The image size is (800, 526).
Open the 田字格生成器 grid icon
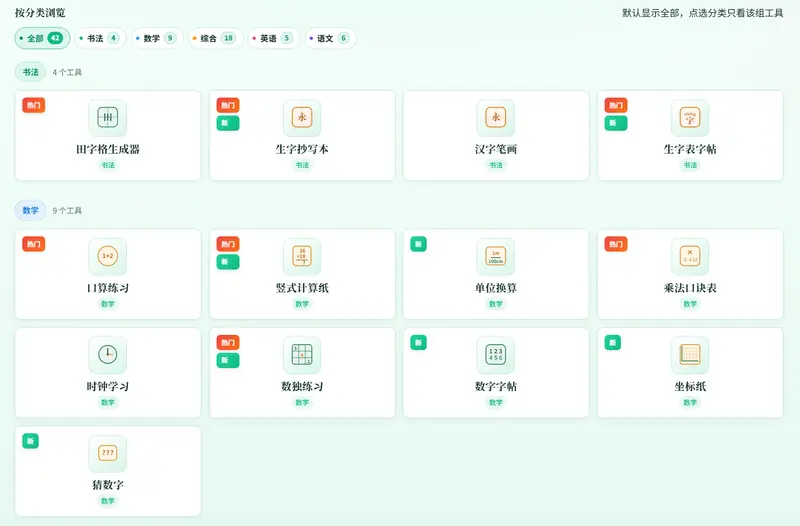[x=108, y=117]
